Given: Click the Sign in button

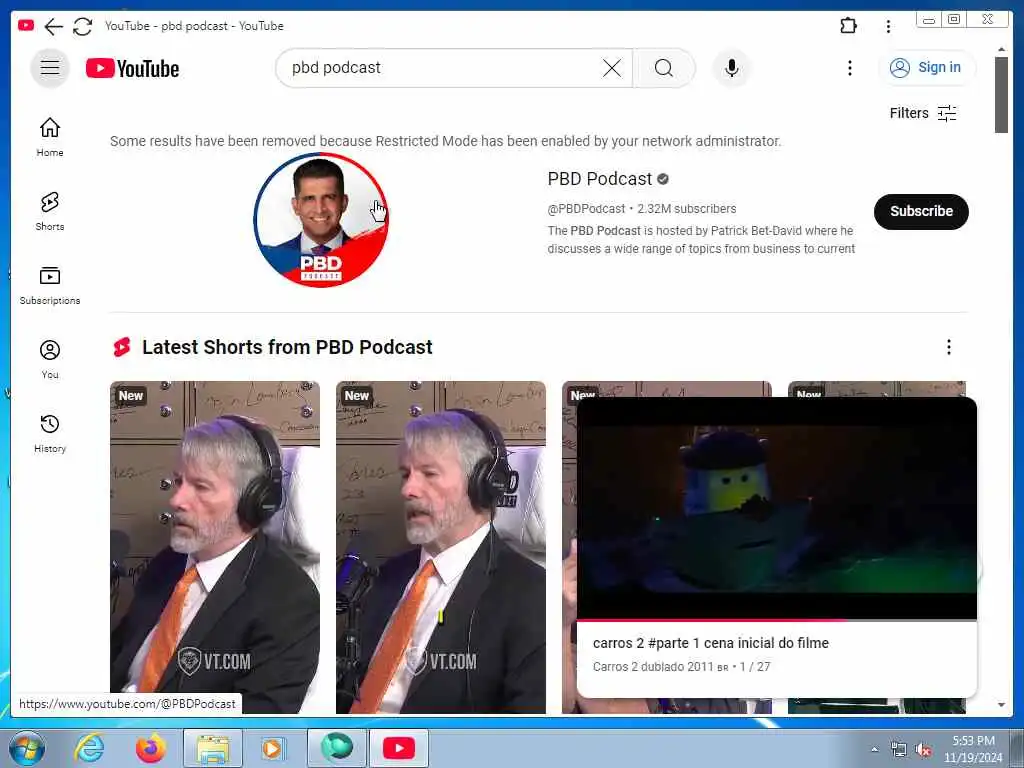Looking at the screenshot, I should pos(926,67).
